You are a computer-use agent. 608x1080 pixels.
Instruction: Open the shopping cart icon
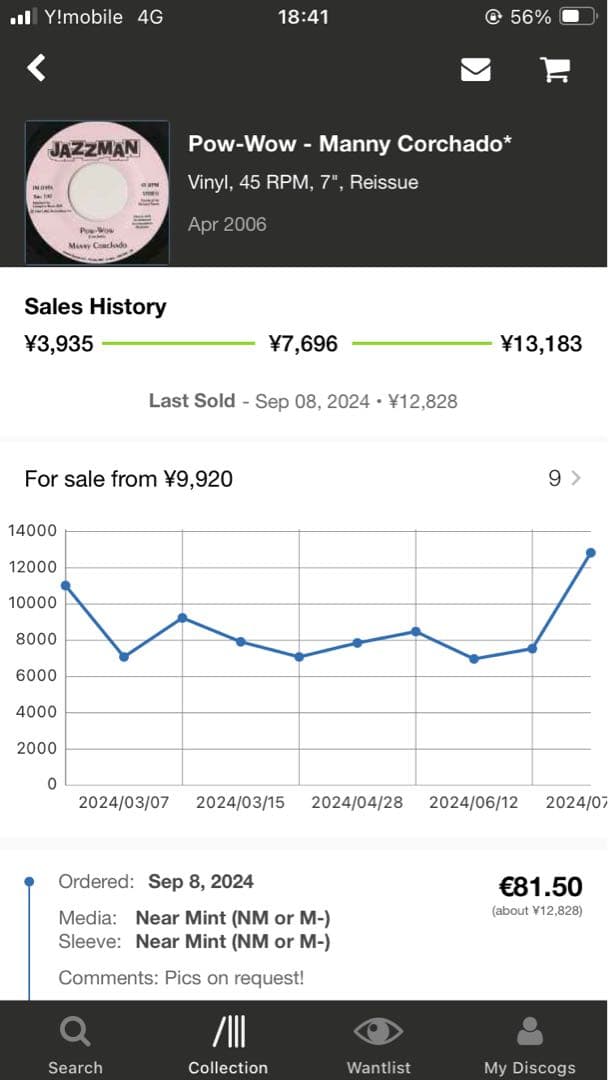click(x=554, y=69)
